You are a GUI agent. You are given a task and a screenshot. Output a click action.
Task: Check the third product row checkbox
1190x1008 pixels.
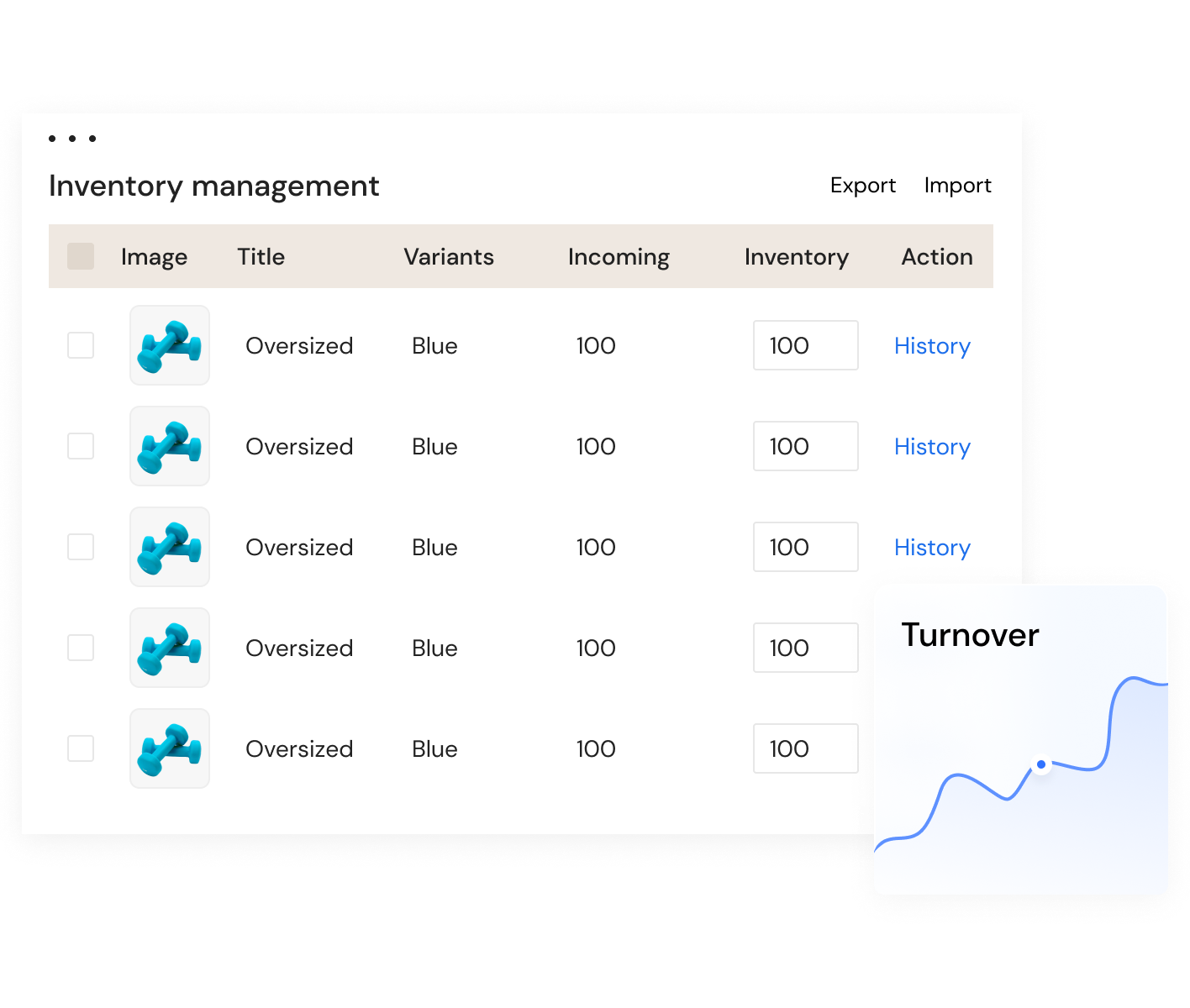(x=81, y=547)
